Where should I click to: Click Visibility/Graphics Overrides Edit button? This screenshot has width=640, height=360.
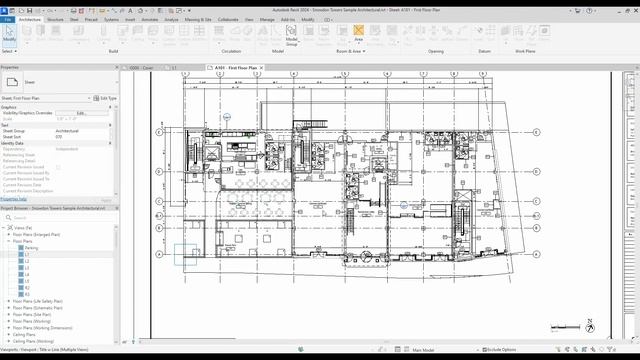[81, 113]
